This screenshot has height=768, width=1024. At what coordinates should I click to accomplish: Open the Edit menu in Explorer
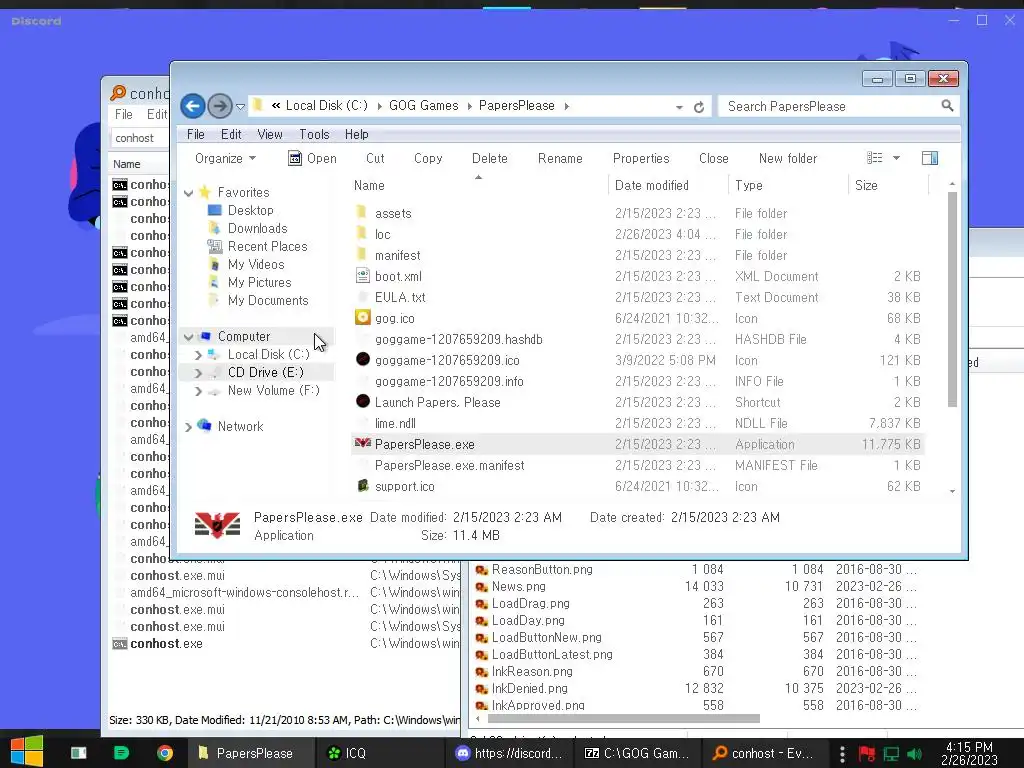[x=231, y=135]
